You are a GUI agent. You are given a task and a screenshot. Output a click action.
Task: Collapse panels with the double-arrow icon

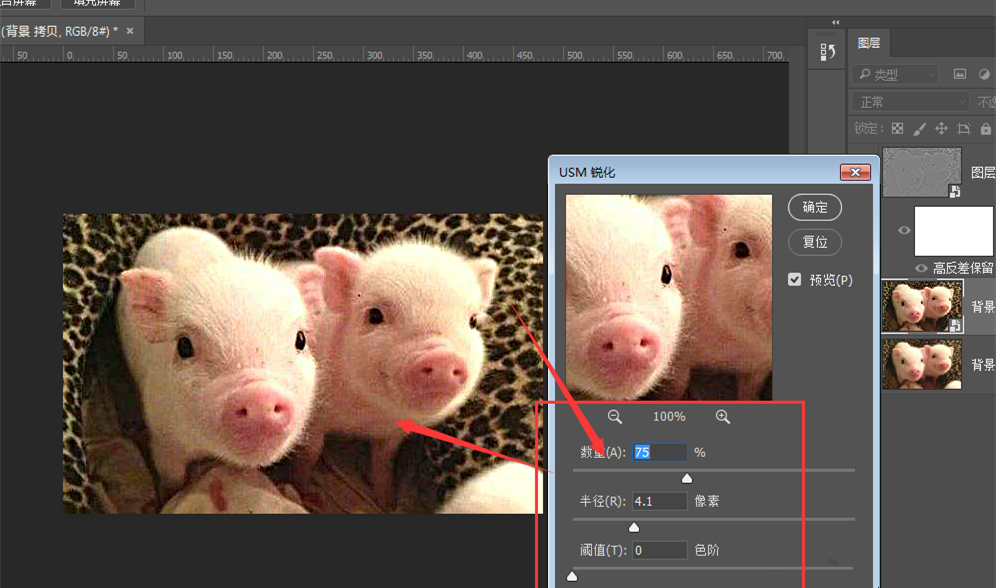(836, 22)
